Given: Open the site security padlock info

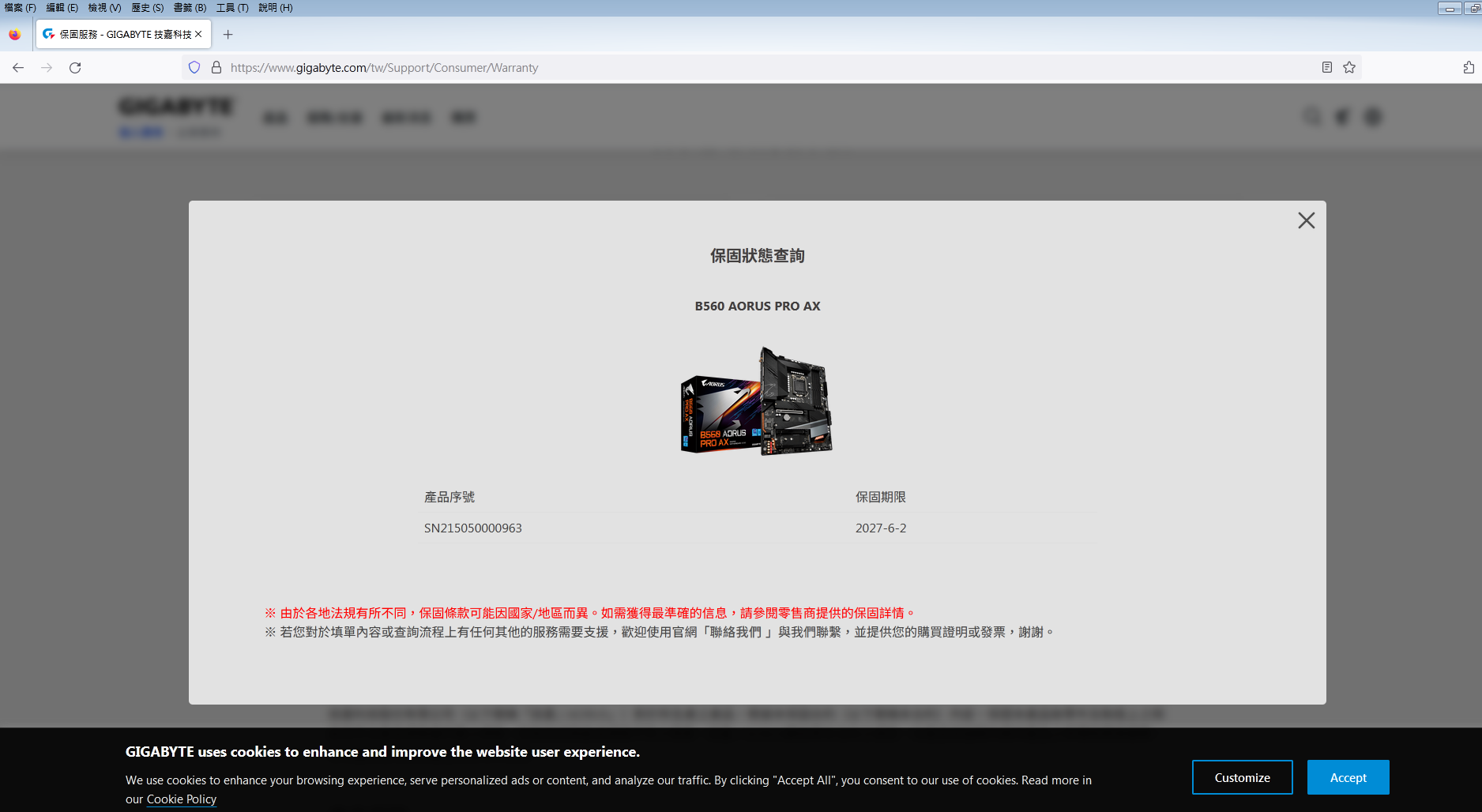Looking at the screenshot, I should click(x=216, y=68).
